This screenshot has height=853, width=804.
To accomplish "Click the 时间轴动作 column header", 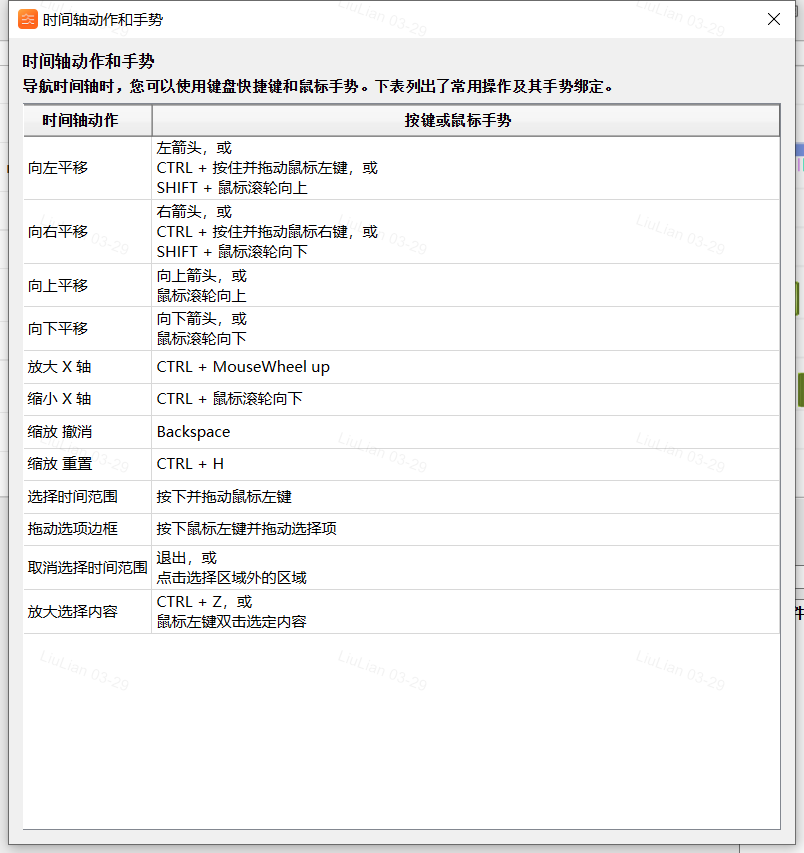I will pyautogui.click(x=88, y=120).
